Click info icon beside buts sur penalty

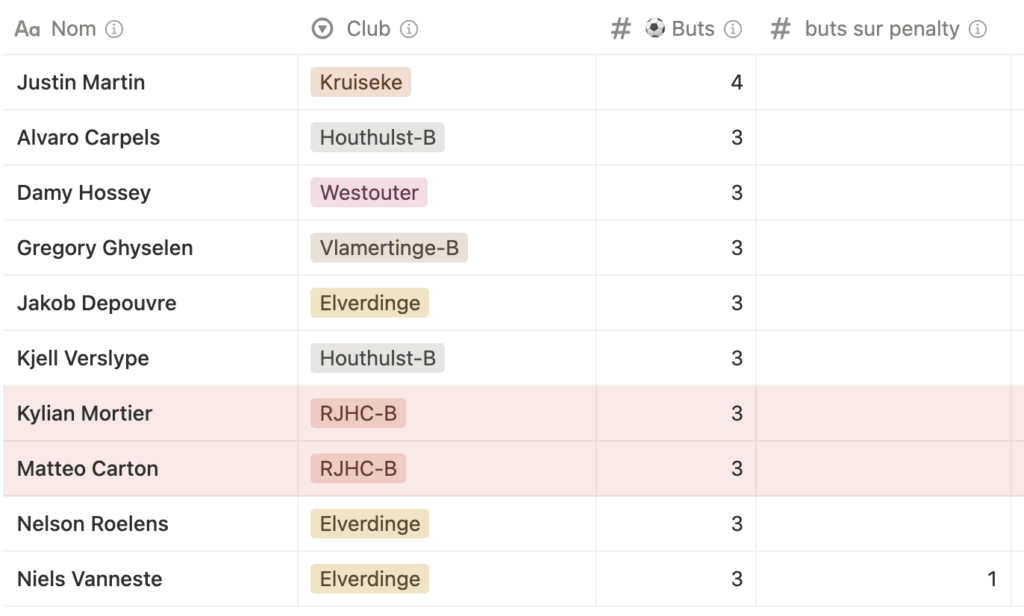[977, 29]
